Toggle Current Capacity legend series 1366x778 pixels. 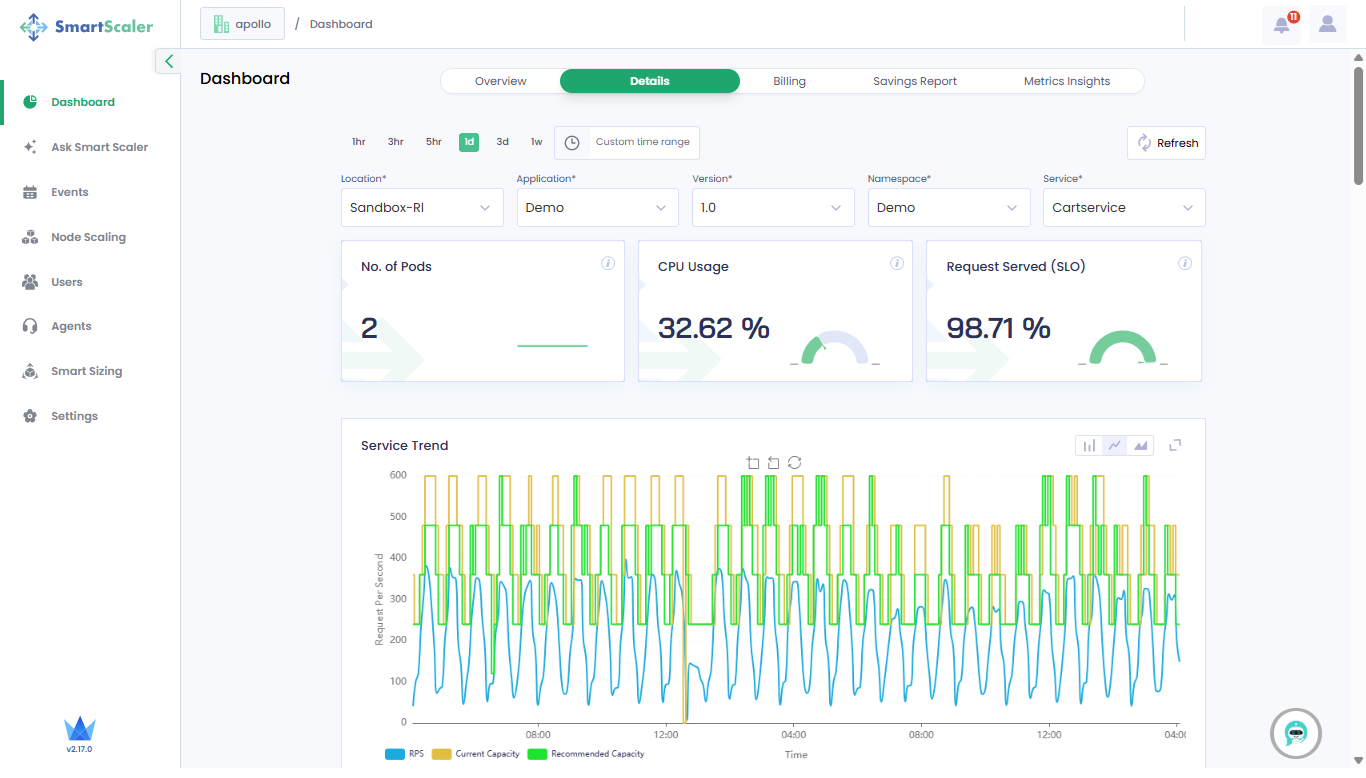[476, 754]
